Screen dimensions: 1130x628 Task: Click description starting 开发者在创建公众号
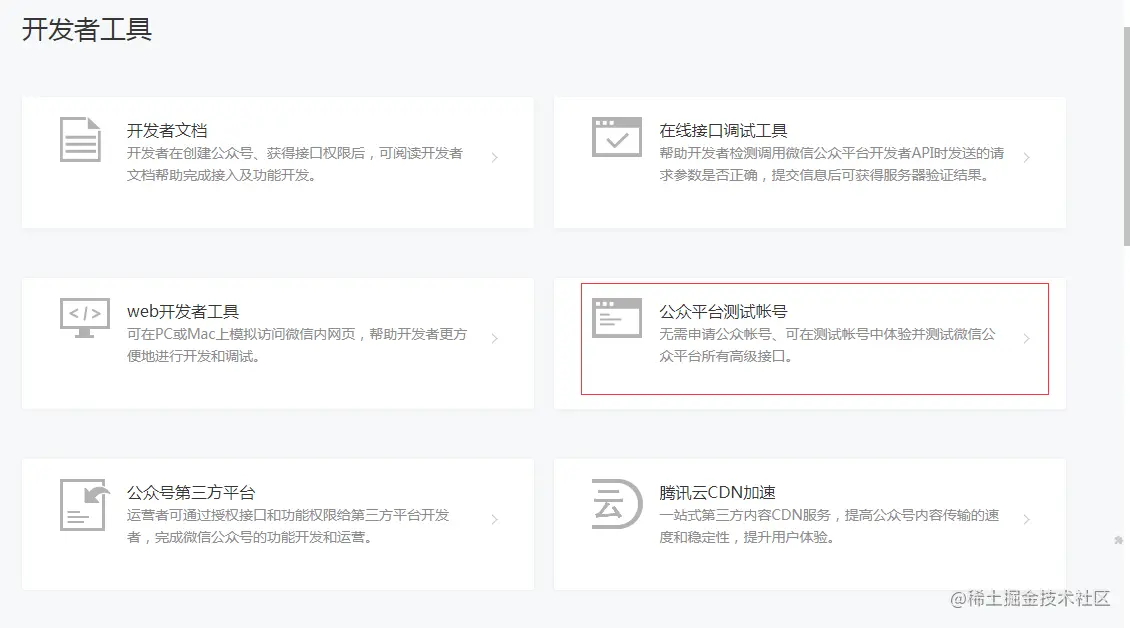pos(295,164)
